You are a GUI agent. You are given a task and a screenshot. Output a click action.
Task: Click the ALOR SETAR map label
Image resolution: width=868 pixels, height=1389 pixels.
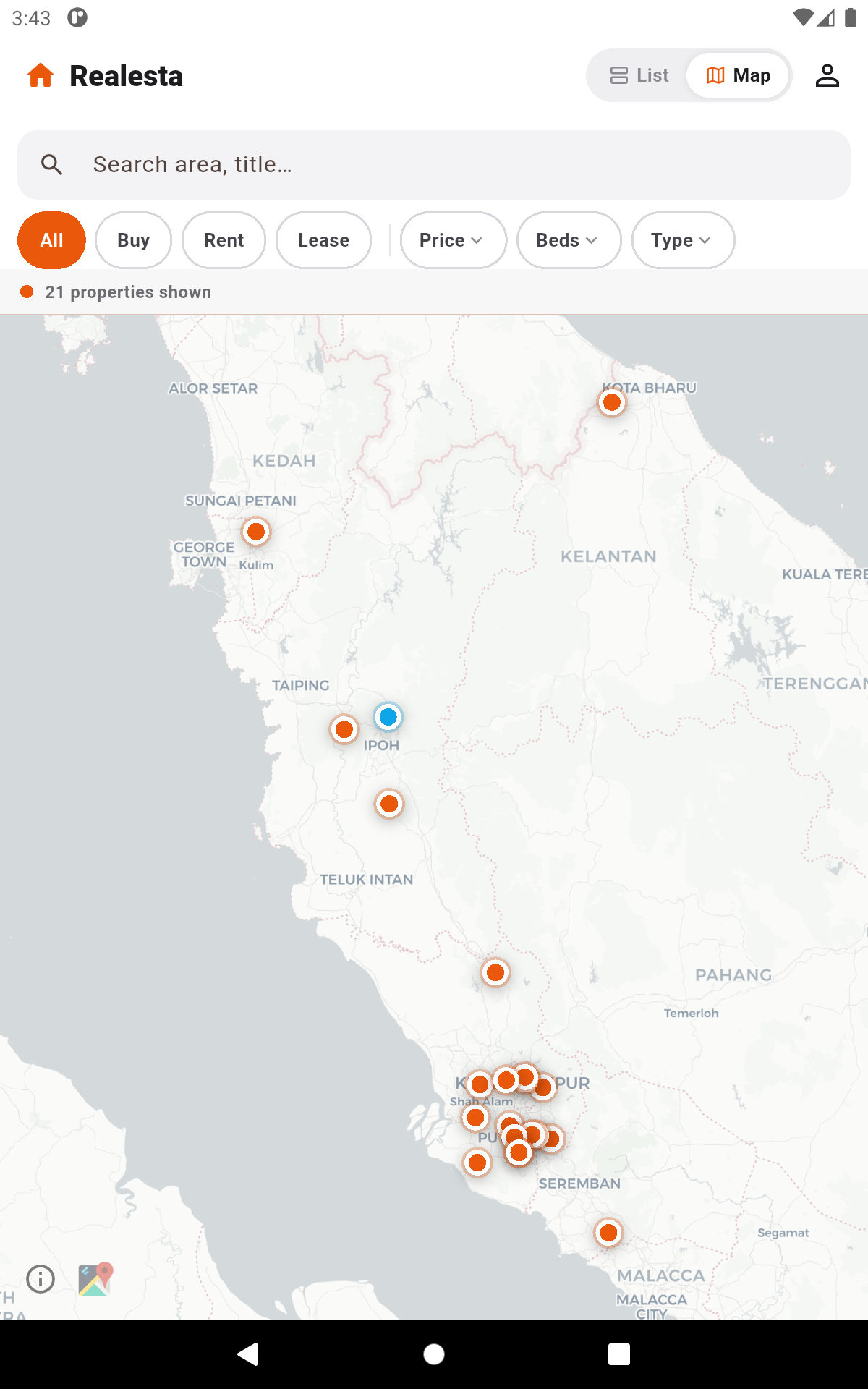coord(213,388)
